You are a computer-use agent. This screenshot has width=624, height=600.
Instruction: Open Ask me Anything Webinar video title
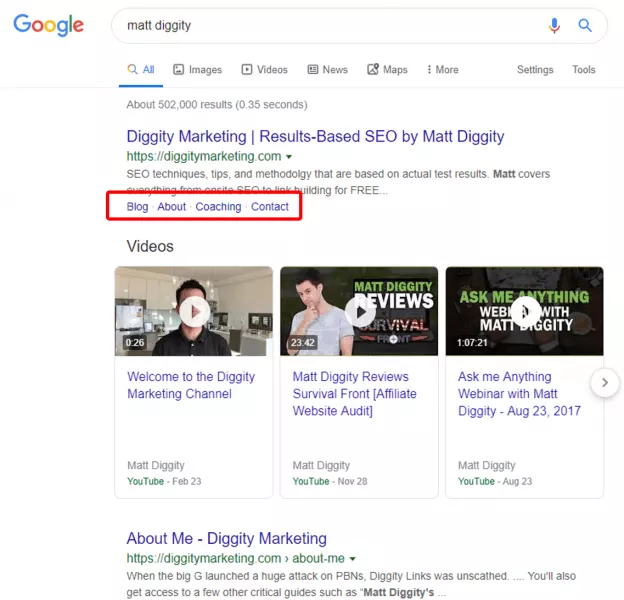(519, 394)
